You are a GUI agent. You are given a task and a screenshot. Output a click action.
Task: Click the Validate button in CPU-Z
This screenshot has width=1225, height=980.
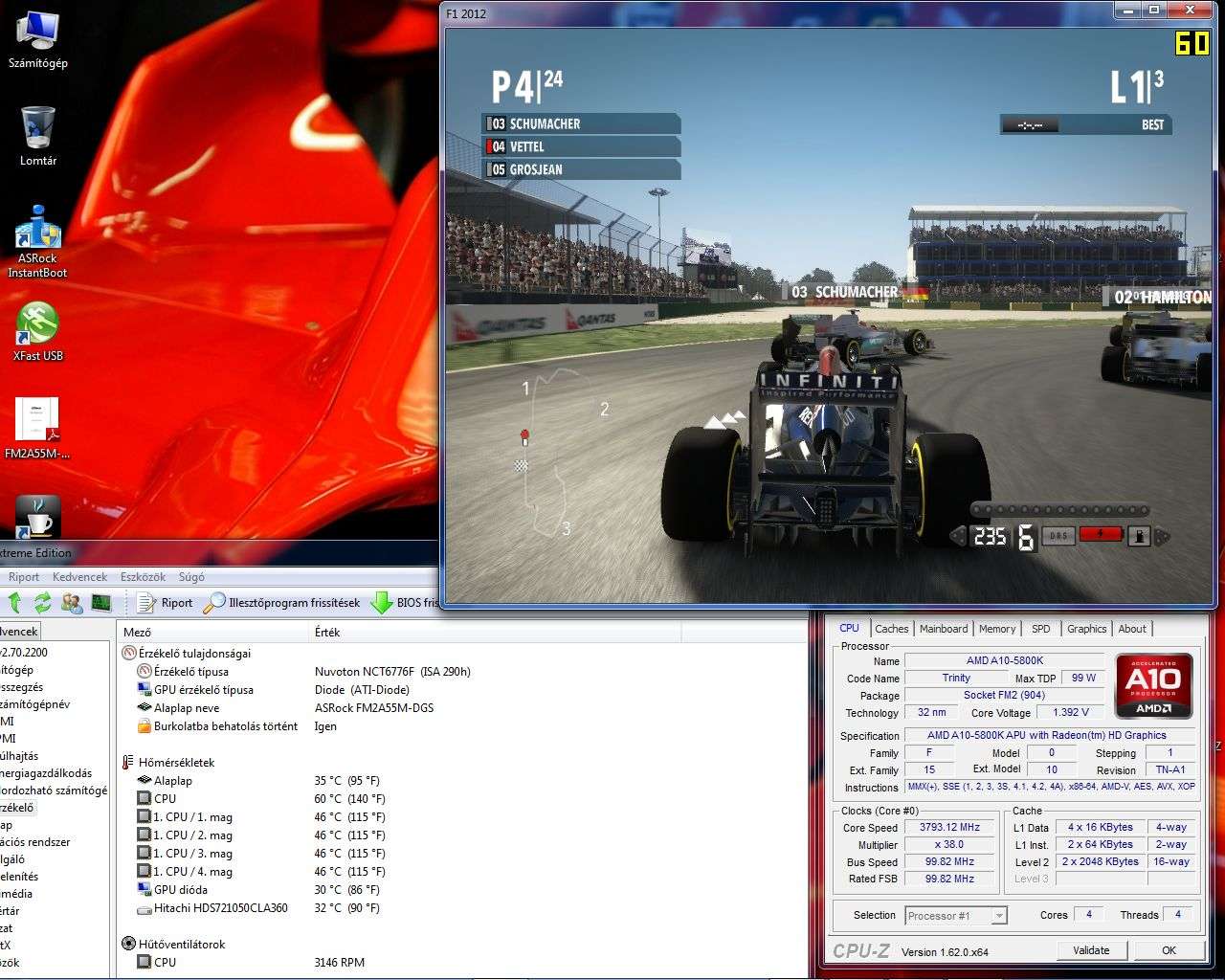tap(1091, 950)
